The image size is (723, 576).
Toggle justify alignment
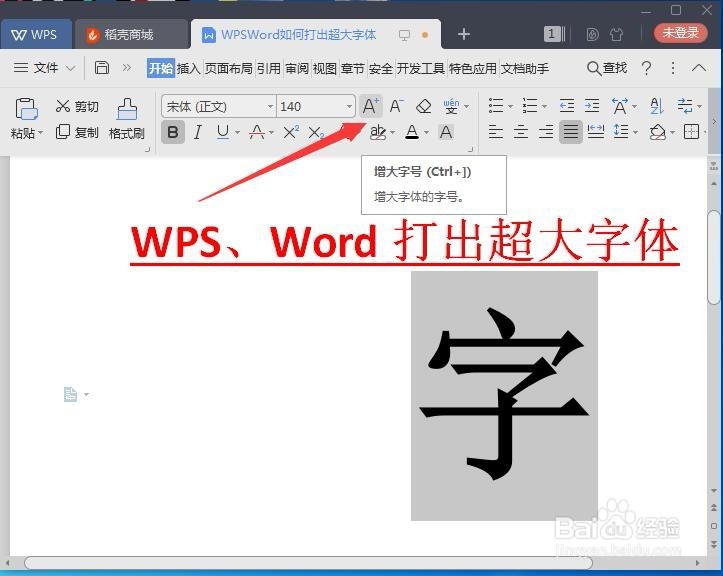coord(571,132)
